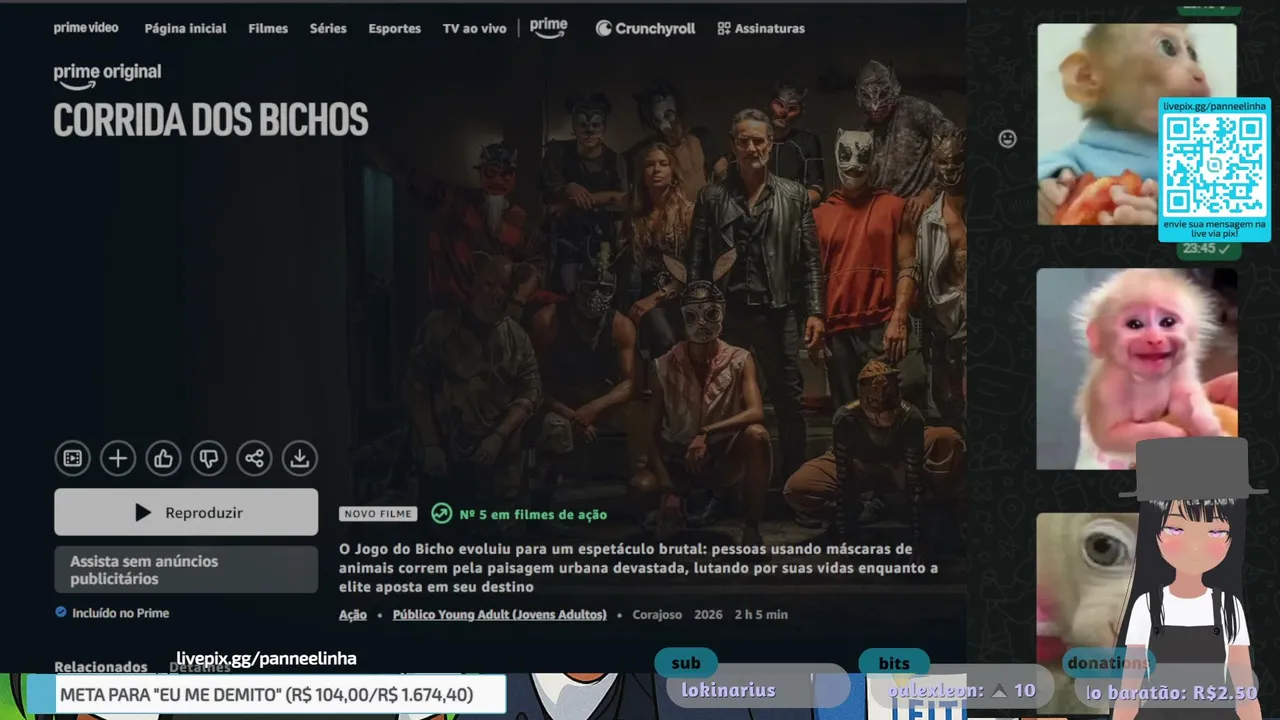
Task: Click the trending arrow icon beside Nº 5
Action: click(441, 514)
